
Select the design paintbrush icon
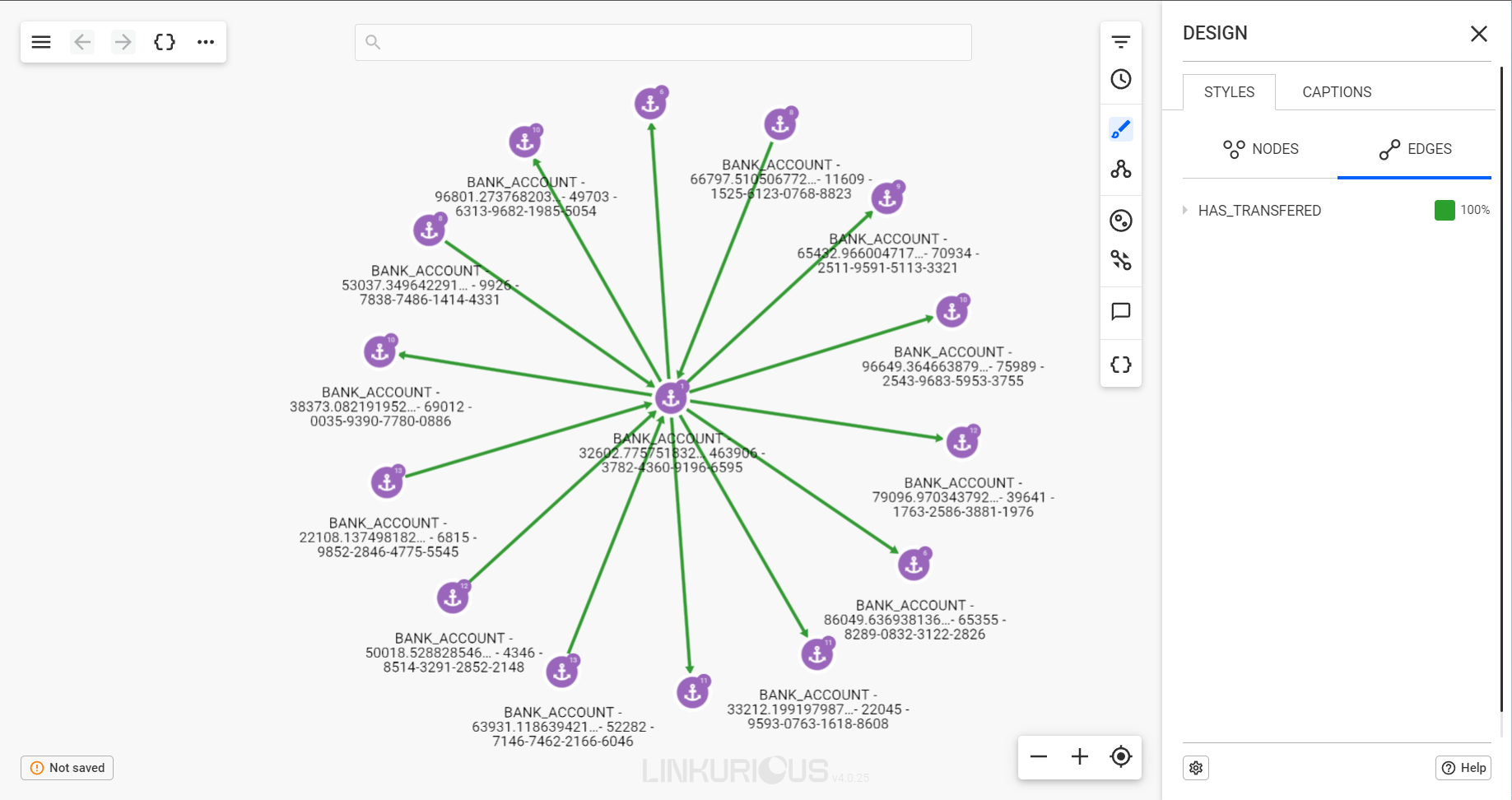(x=1120, y=129)
